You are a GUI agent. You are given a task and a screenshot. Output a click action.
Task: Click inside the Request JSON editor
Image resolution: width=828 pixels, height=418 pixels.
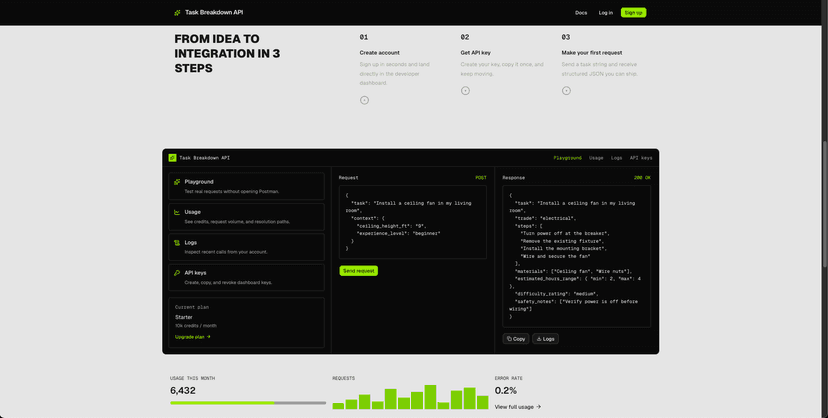point(412,222)
